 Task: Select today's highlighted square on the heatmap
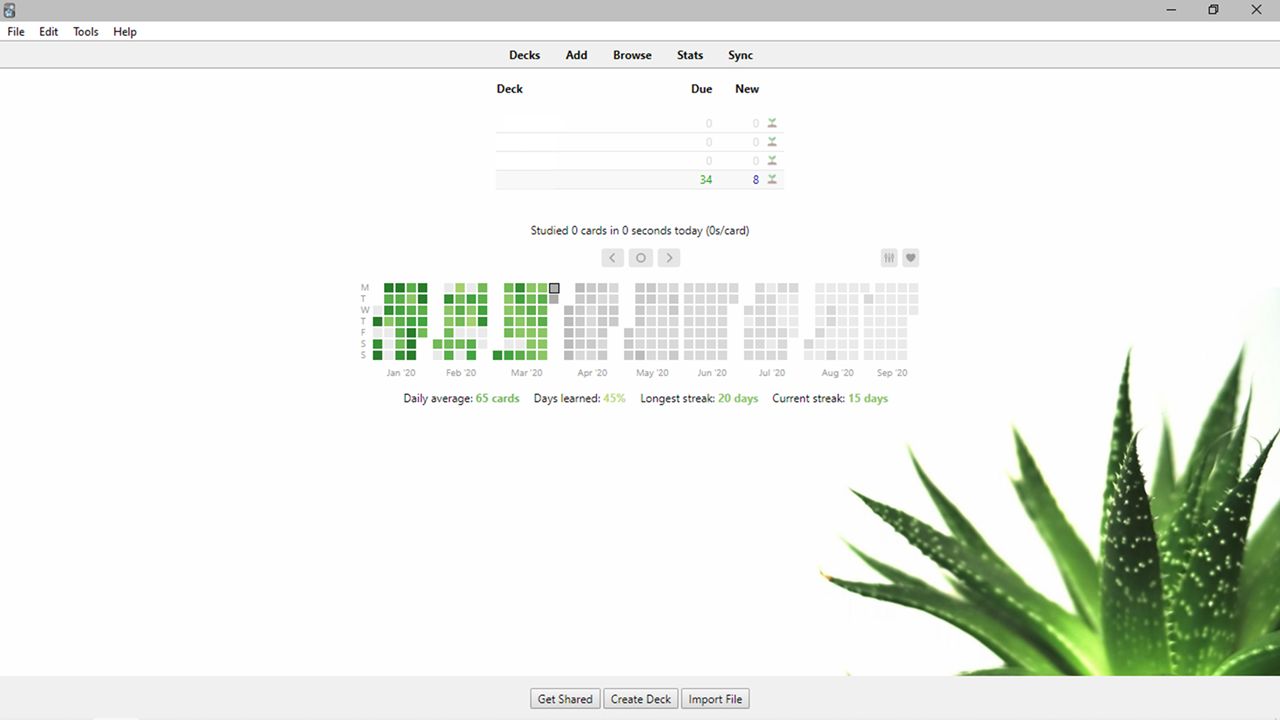click(x=554, y=288)
